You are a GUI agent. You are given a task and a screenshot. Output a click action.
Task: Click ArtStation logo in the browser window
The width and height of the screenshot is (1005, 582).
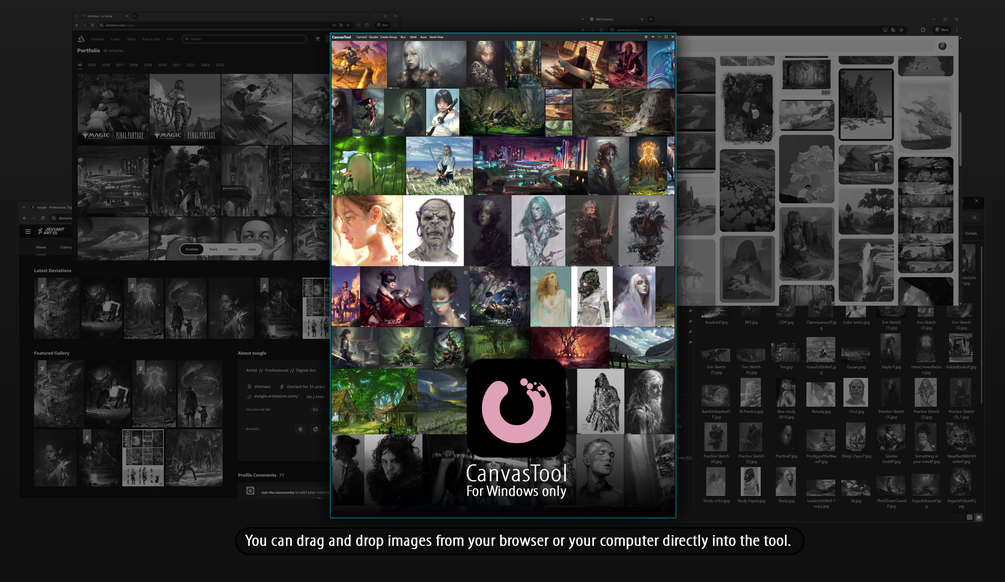tap(81, 39)
